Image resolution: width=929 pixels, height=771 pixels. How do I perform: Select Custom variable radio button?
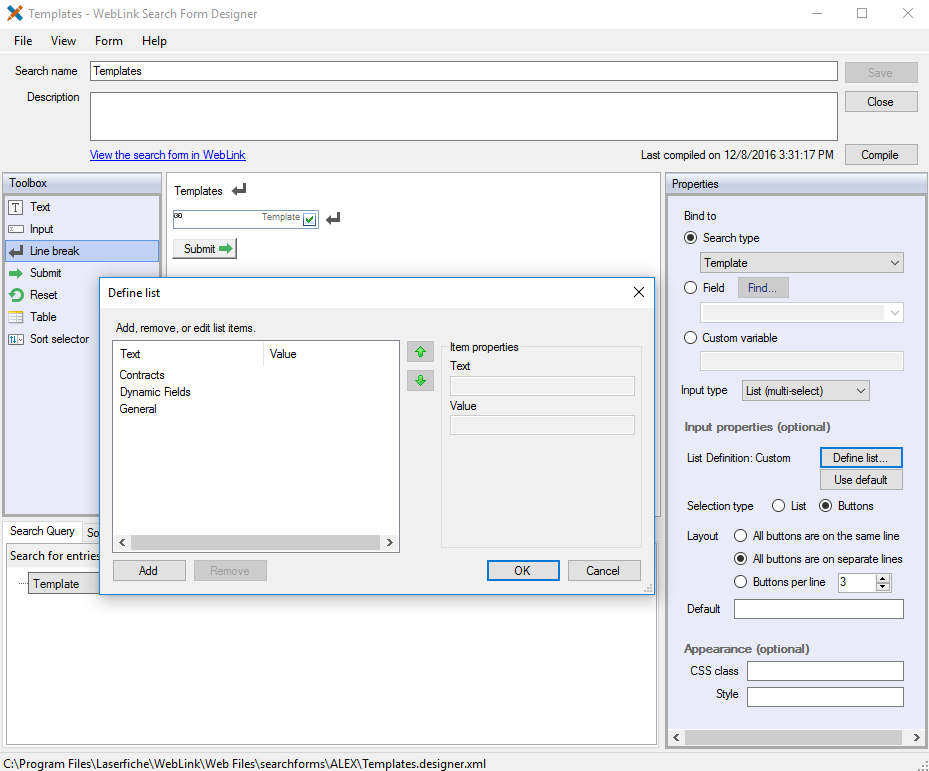point(690,338)
